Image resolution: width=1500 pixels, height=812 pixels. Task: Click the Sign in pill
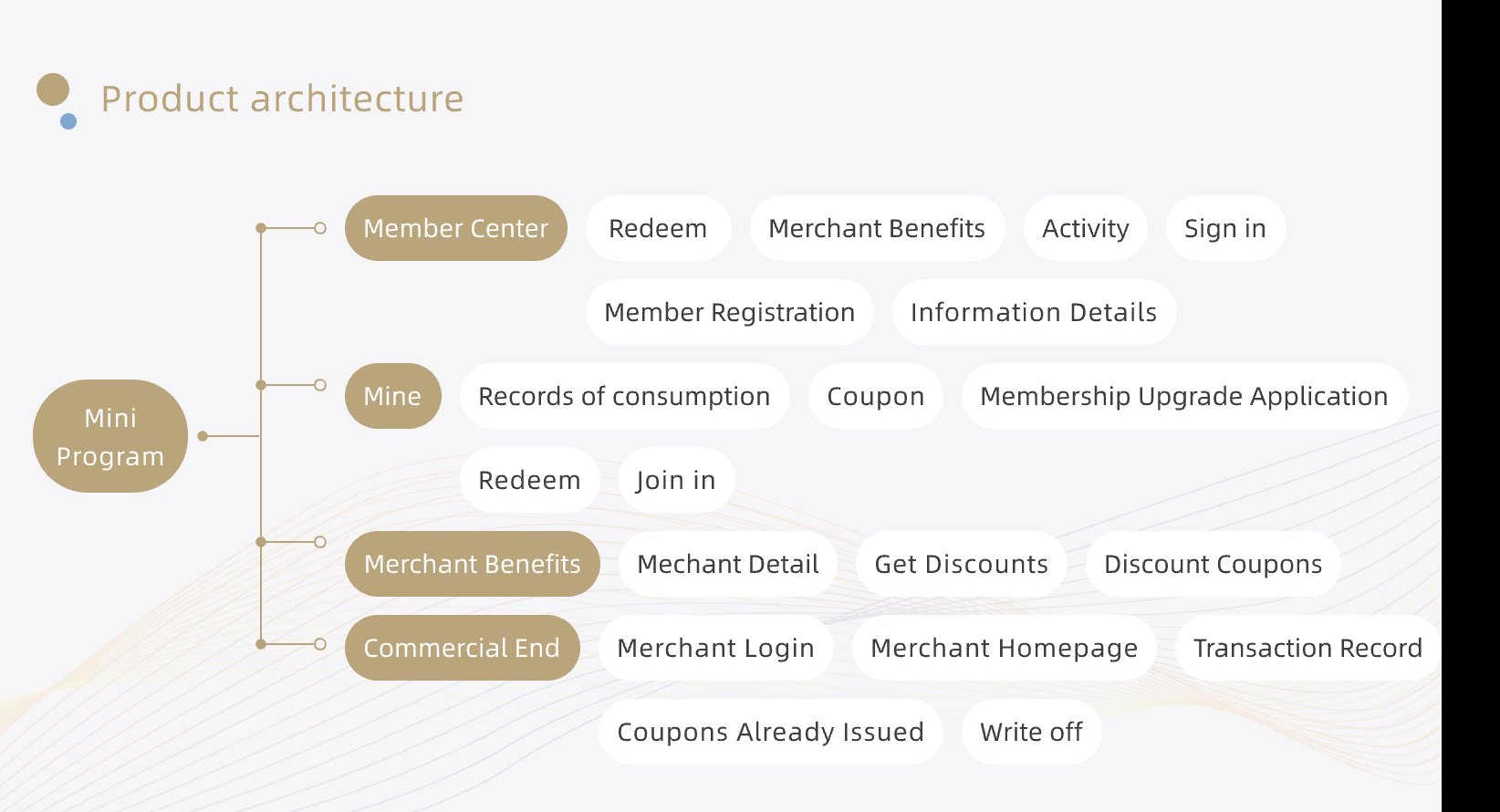1224,228
